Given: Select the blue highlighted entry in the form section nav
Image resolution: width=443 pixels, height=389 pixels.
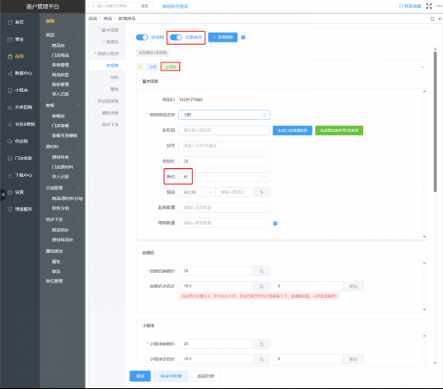Looking at the screenshot, I should (x=112, y=65).
